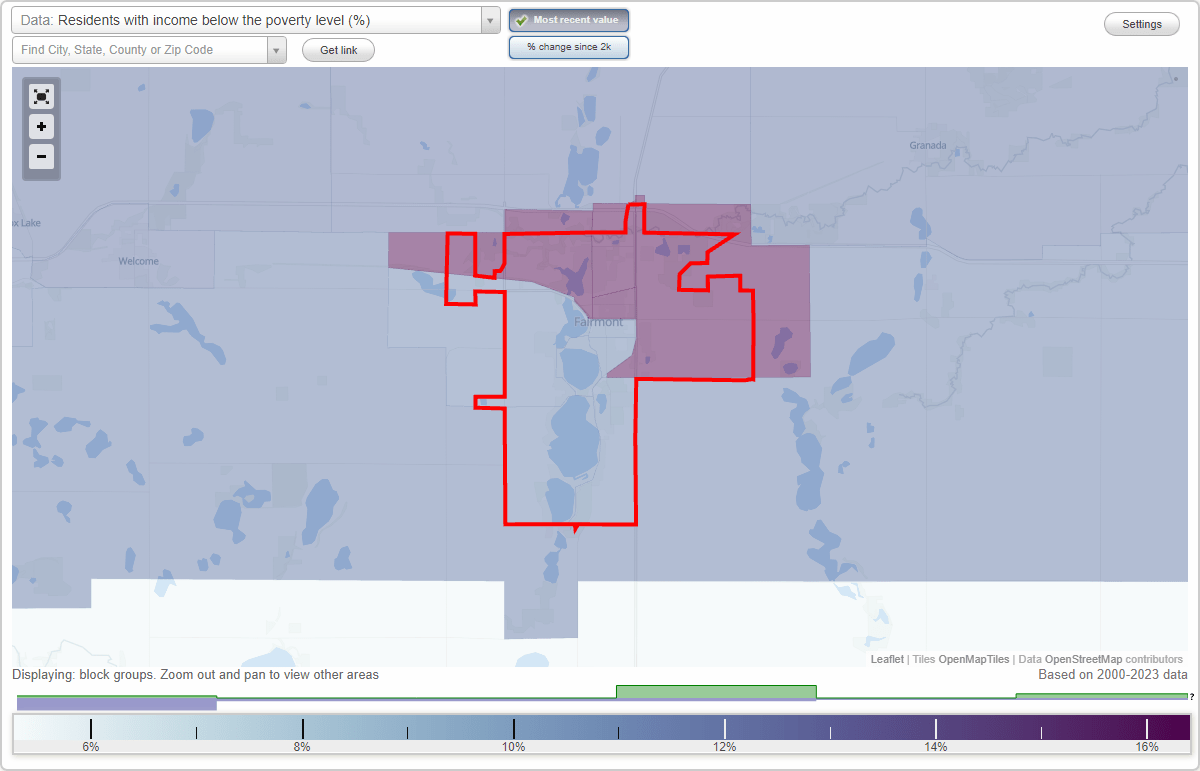Image resolution: width=1200 pixels, height=771 pixels.
Task: Click the Data dropdown arrow button
Action: (x=488, y=19)
